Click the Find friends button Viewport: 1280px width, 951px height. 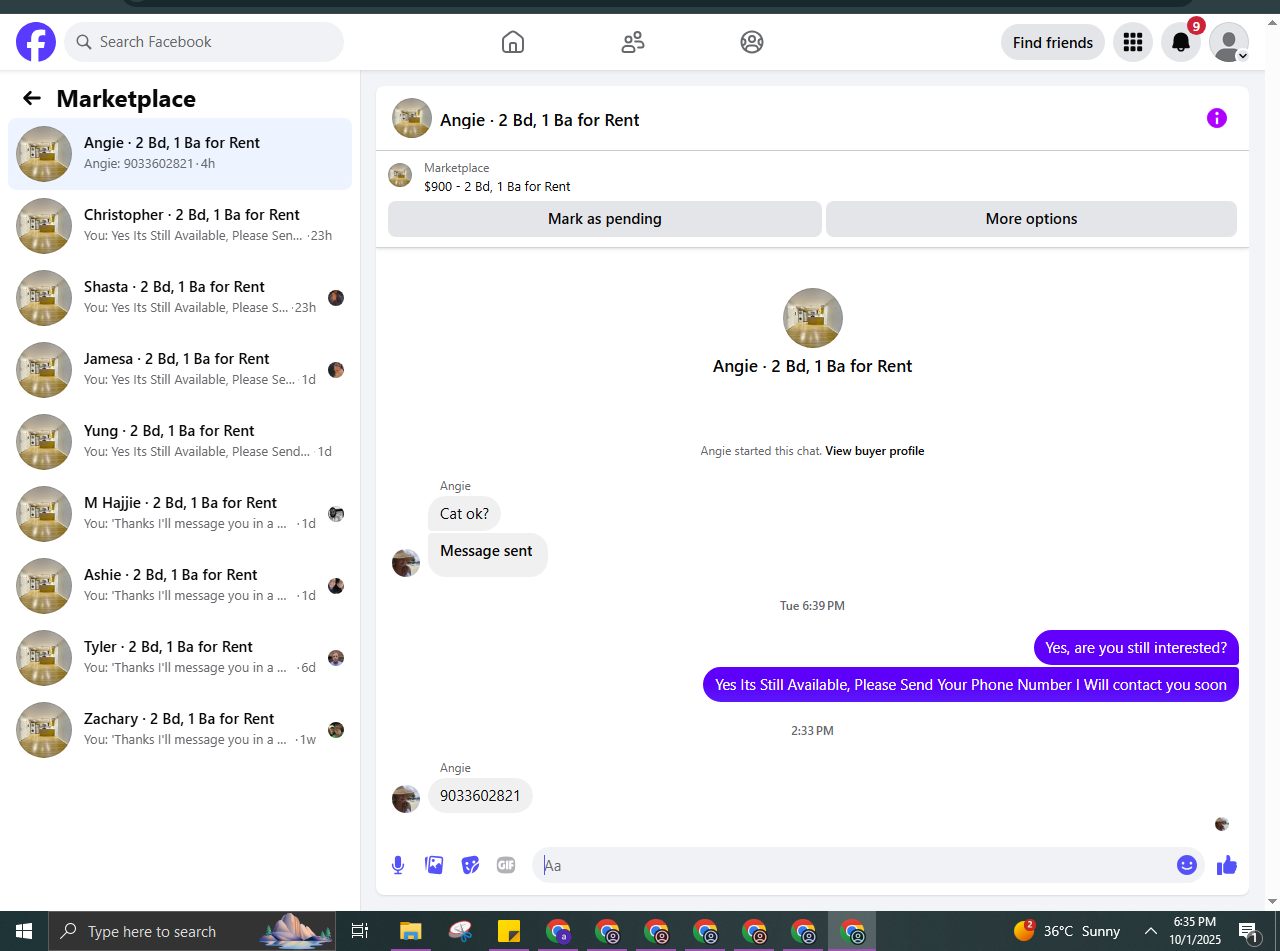pyautogui.click(x=1053, y=42)
